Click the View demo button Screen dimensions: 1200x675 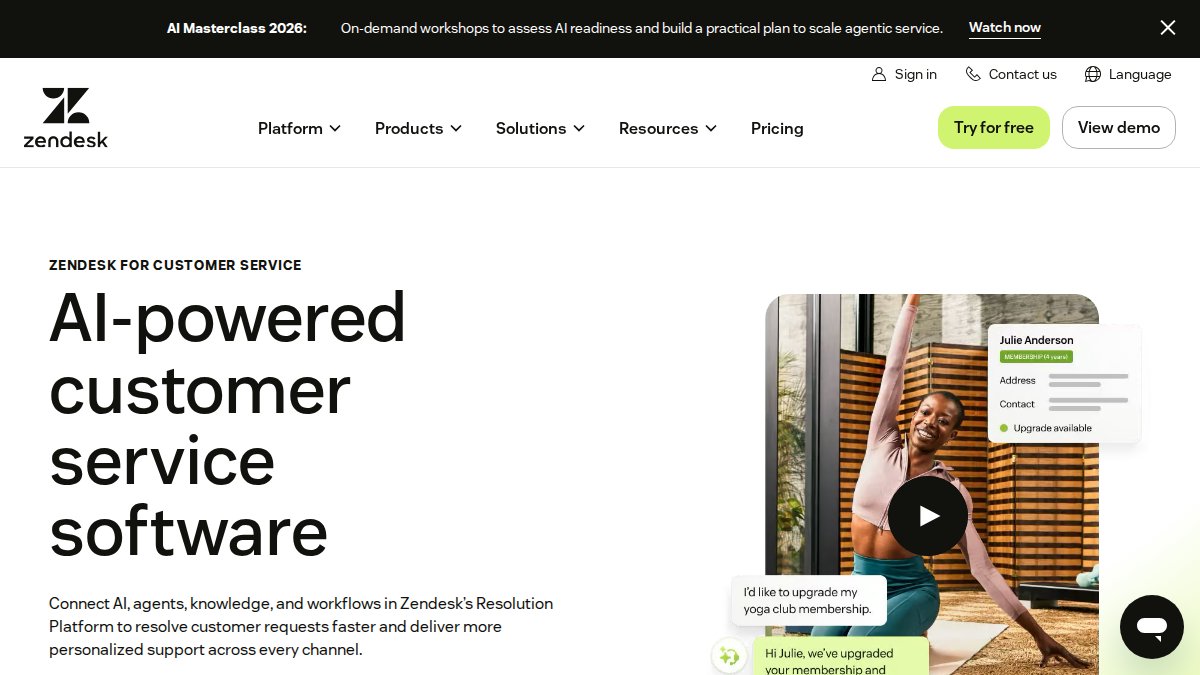pos(1119,127)
